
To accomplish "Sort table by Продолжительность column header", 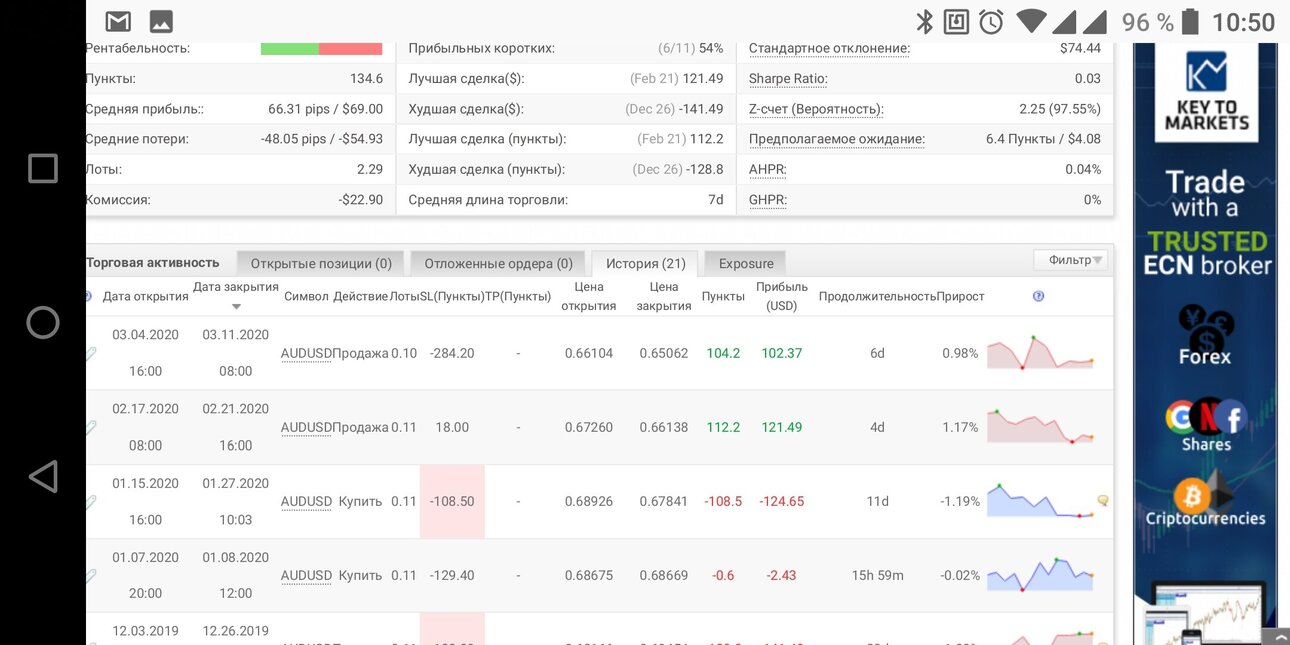I will point(877,296).
